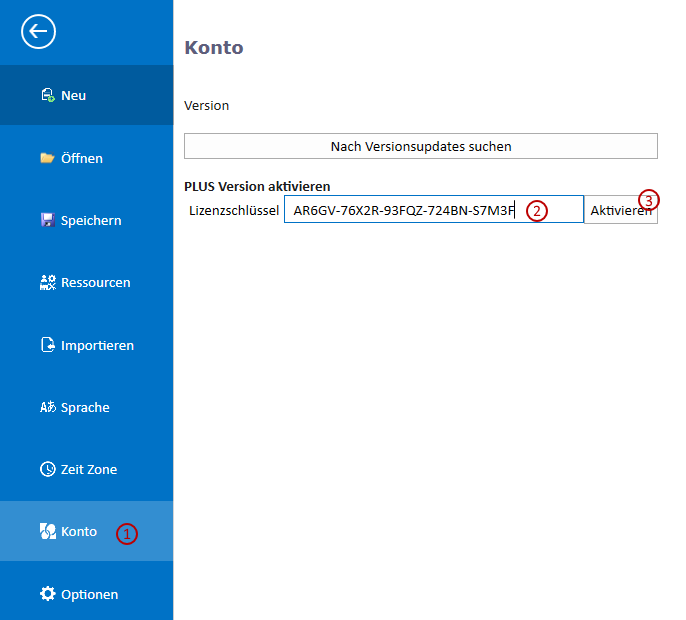Click the floppy disk icon beside Speichern

(47, 220)
